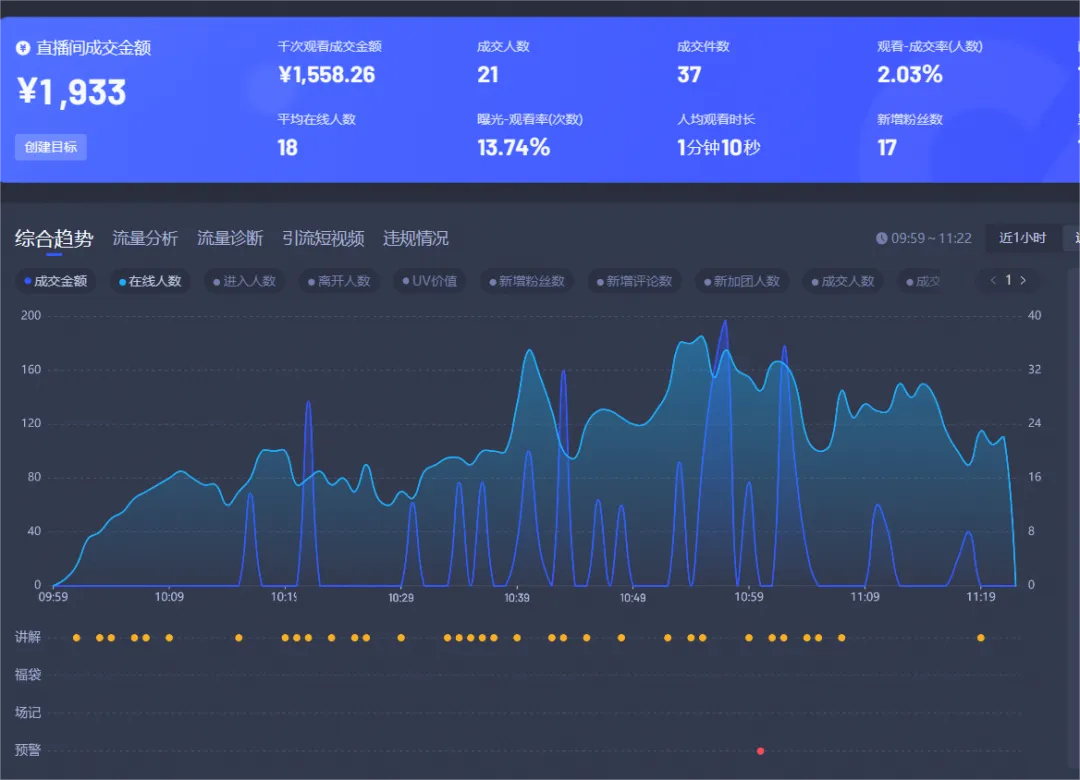Show the 新增粉丝数 series on chart
Viewport: 1080px width, 780px height.
click(x=527, y=281)
